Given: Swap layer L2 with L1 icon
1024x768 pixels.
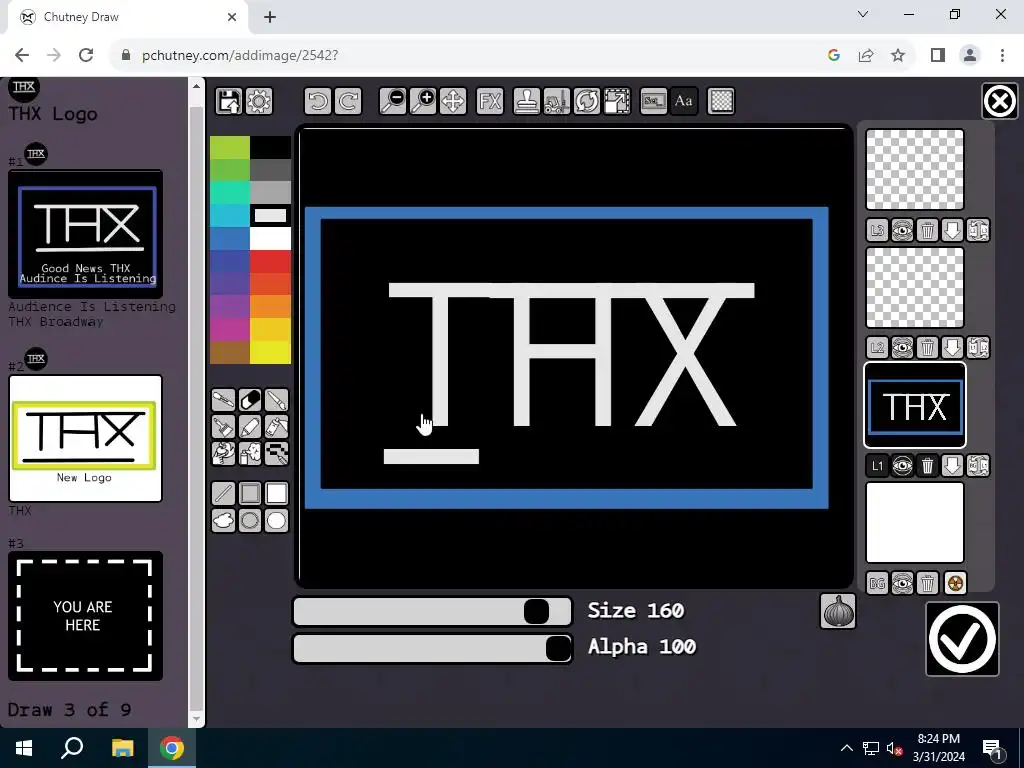Looking at the screenshot, I should click(978, 348).
